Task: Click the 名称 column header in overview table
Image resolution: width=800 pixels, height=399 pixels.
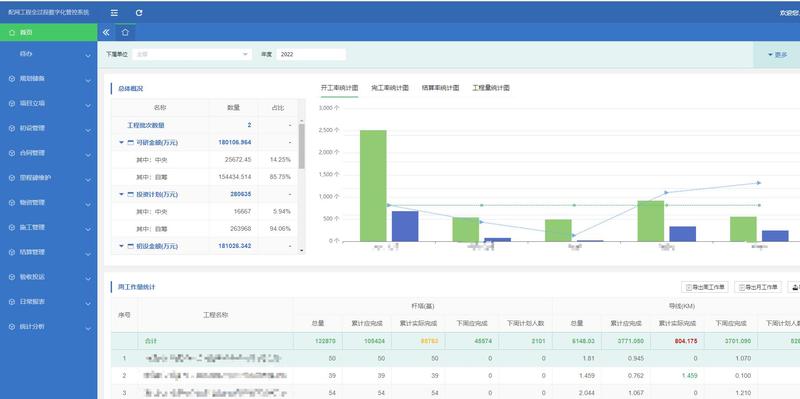Action: tap(160, 108)
